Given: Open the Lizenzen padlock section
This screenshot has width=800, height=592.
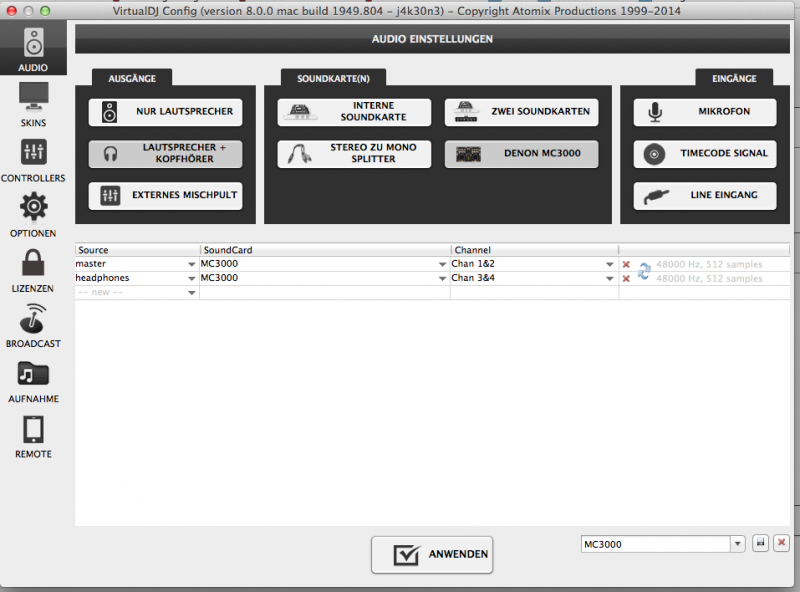Looking at the screenshot, I should [x=33, y=270].
